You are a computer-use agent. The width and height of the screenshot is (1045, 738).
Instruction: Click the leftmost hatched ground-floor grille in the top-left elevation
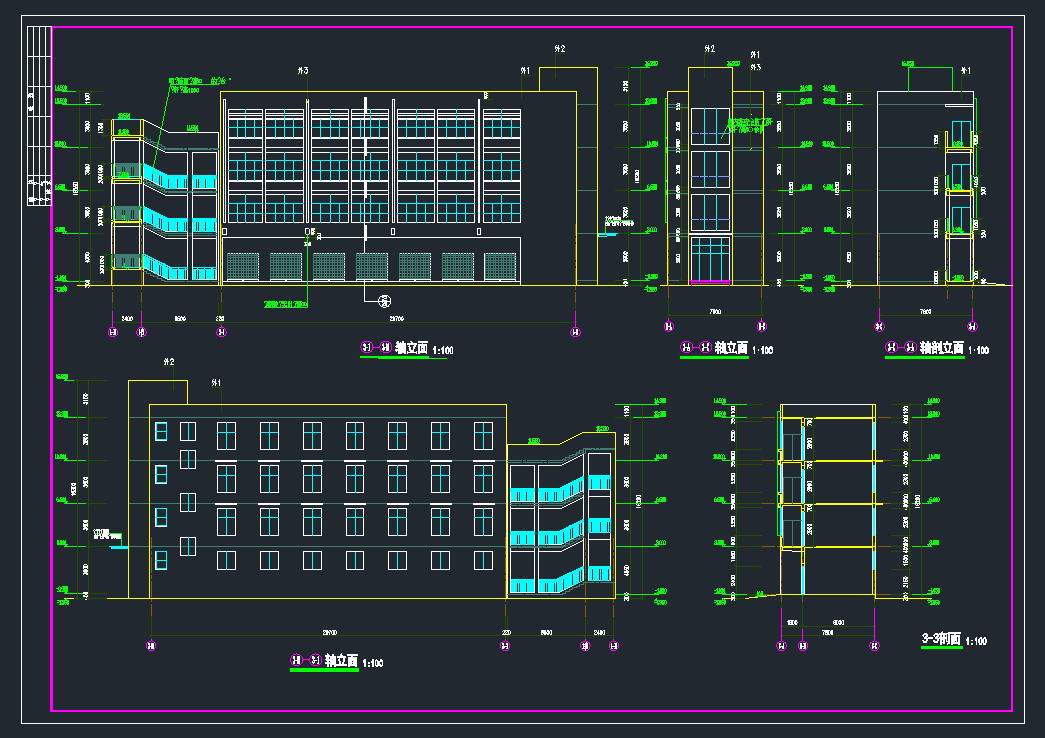pos(243,266)
